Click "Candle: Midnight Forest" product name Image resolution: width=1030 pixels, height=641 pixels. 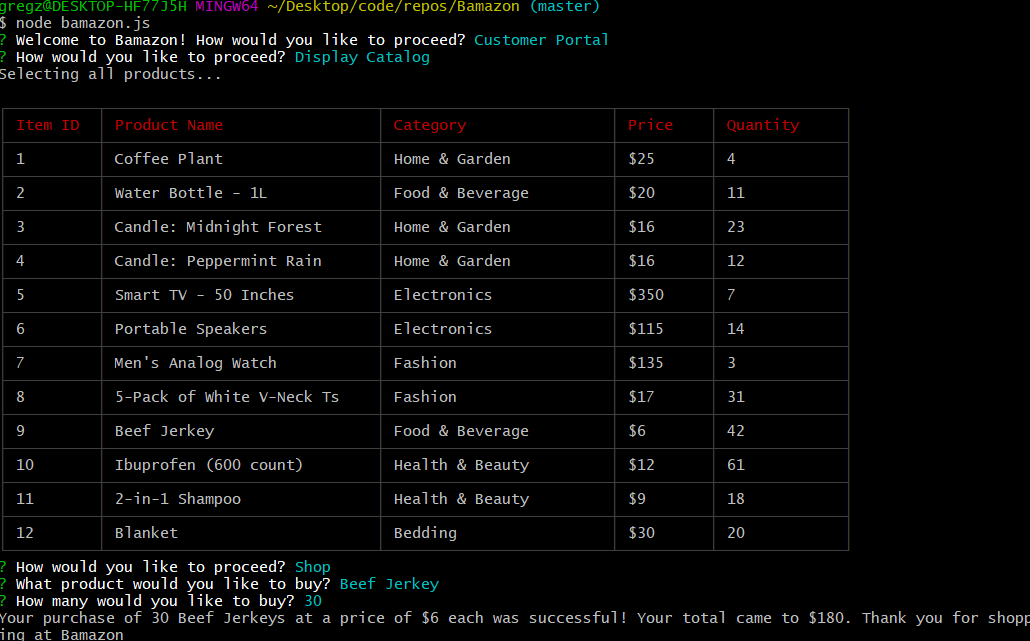coord(218,227)
